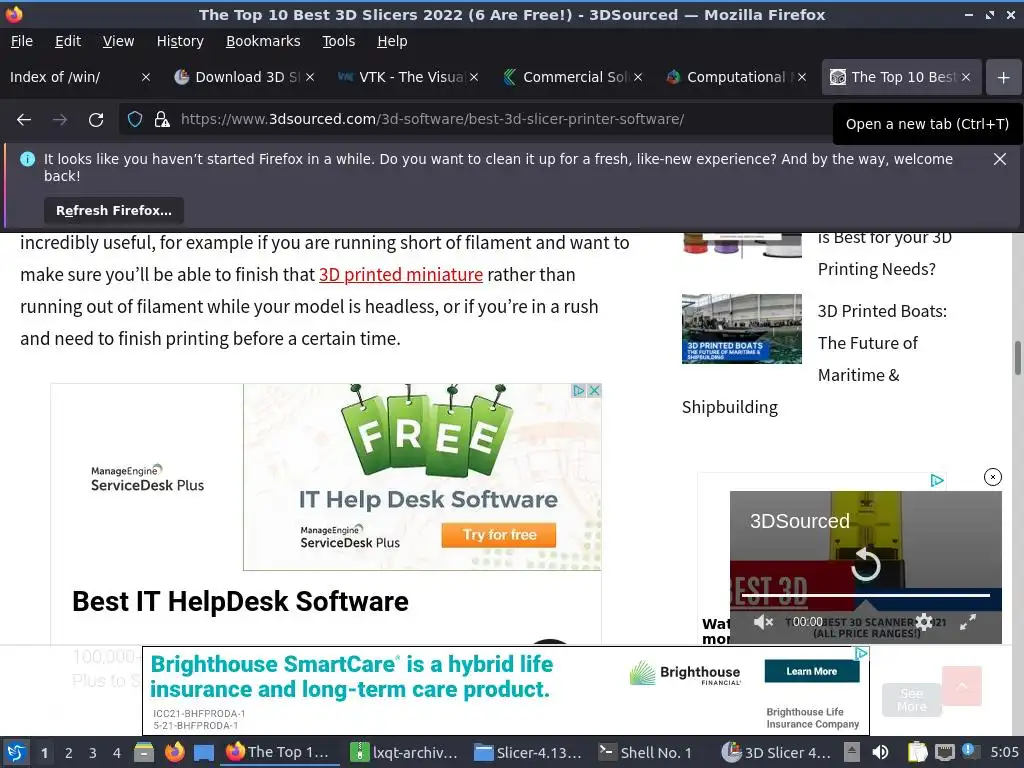Enter fullscreen on the video player
1024x768 pixels.
(x=968, y=622)
